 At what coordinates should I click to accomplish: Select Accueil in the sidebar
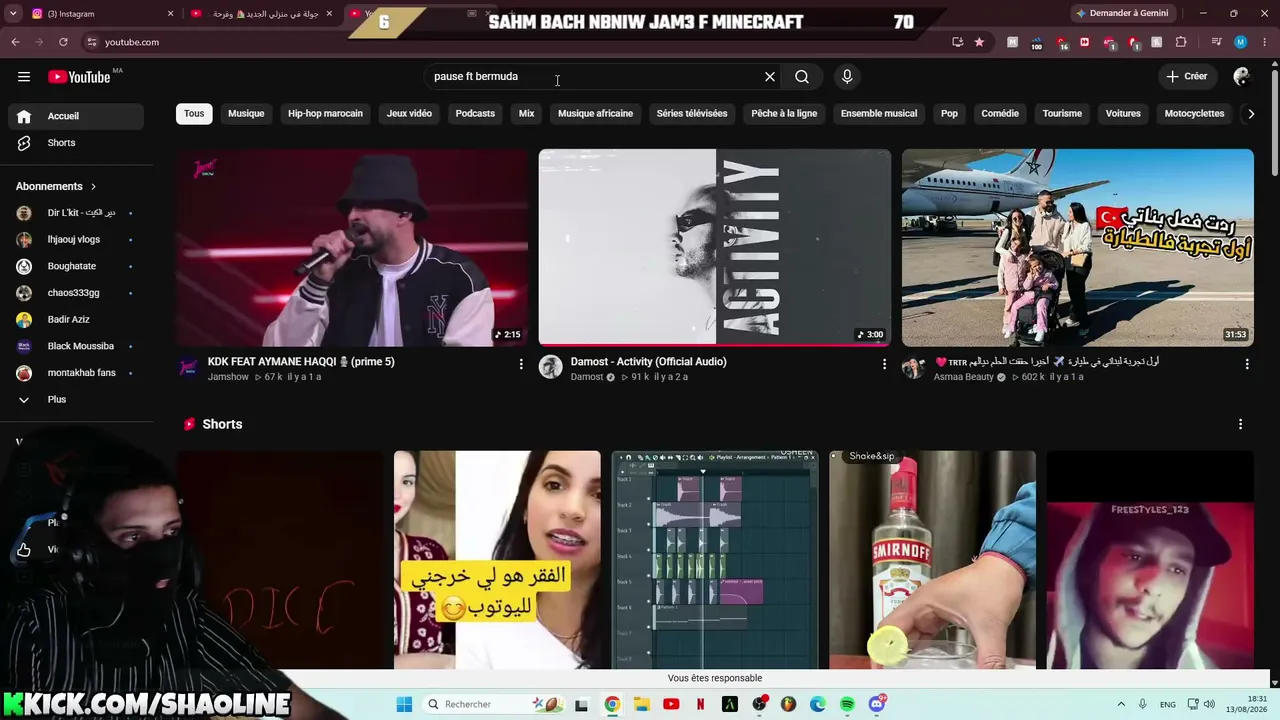click(76, 116)
